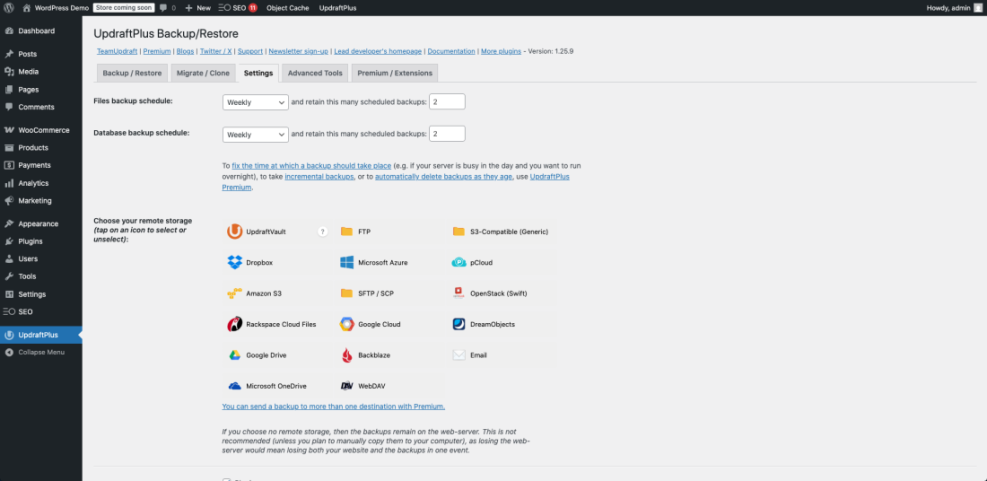Choose the FTP remote storage icon
The image size is (987, 481).
346,232
